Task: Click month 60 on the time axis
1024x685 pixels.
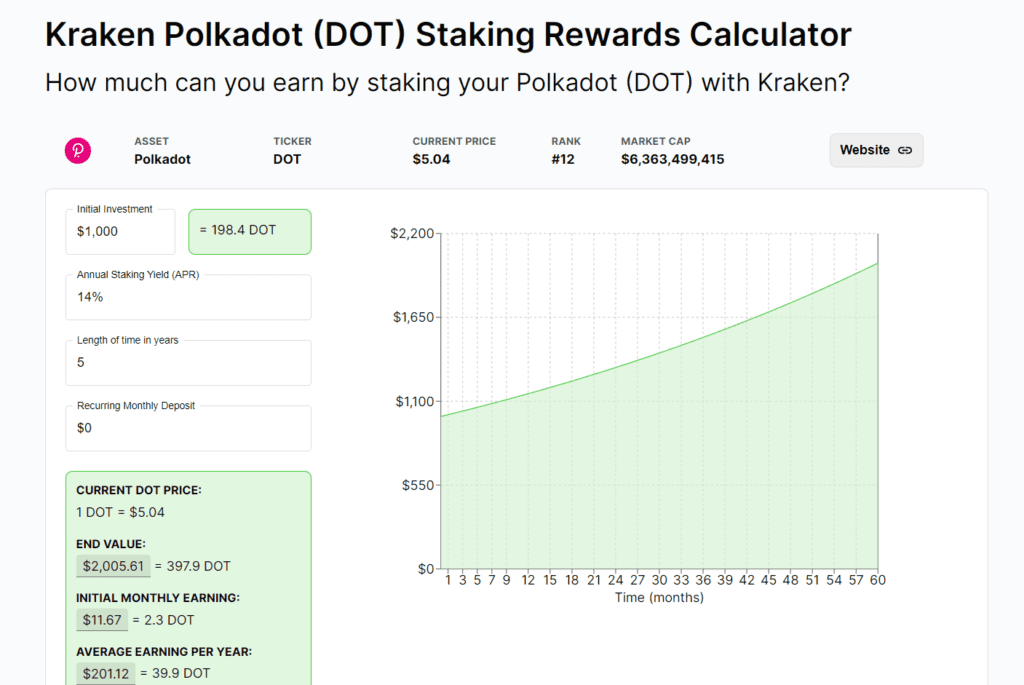Action: (x=878, y=580)
